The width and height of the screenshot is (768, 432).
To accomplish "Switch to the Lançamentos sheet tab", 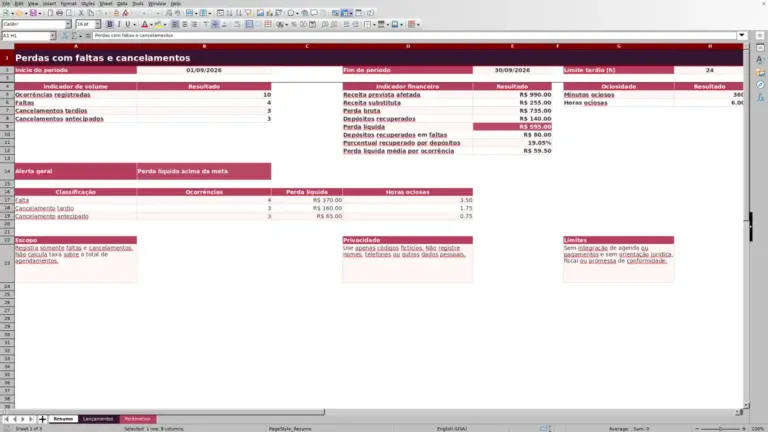I will (x=98, y=419).
